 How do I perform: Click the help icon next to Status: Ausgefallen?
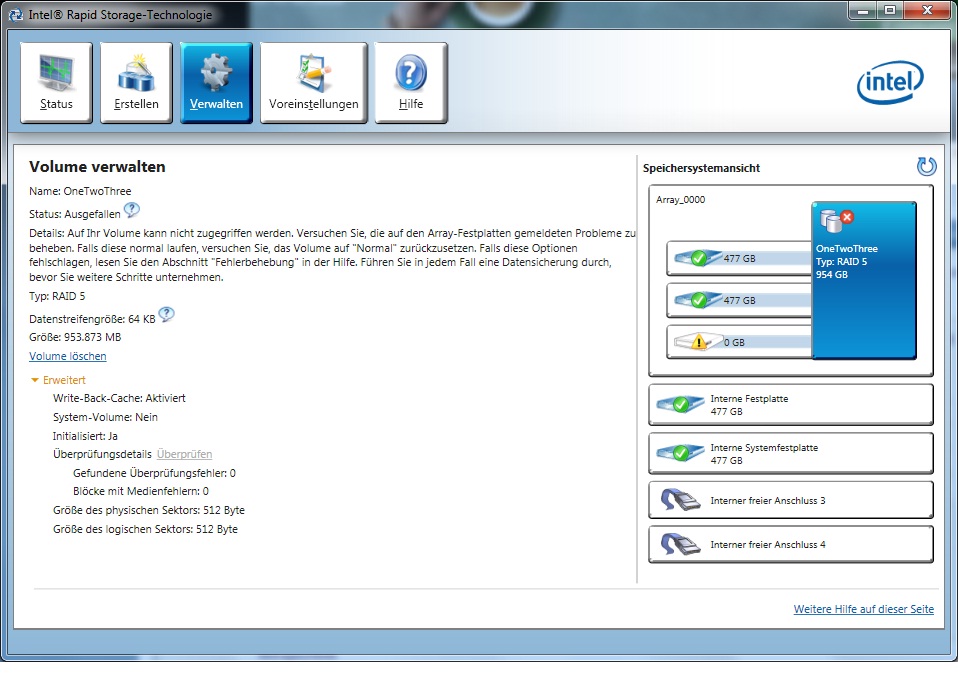pyautogui.click(x=131, y=211)
